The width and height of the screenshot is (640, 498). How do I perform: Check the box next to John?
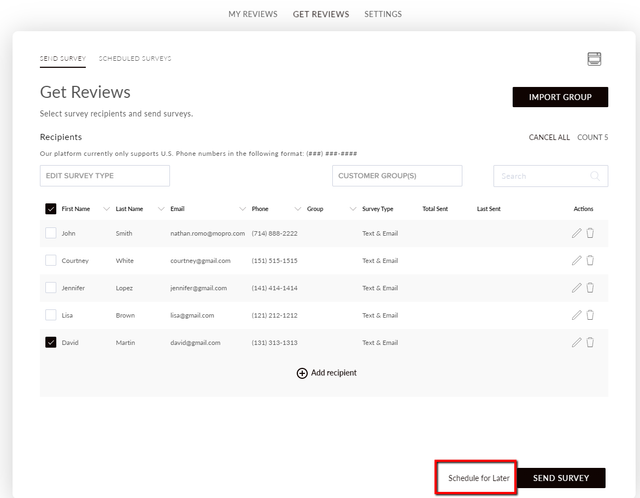(51, 233)
